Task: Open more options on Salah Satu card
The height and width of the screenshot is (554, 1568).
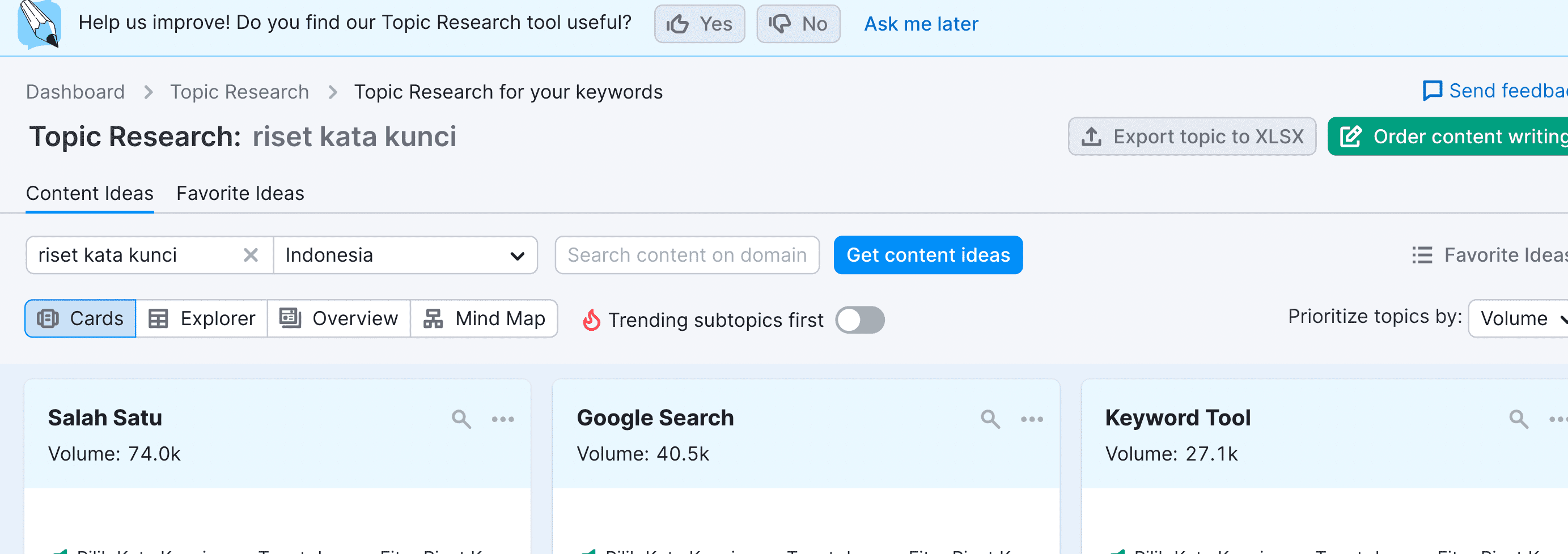Action: click(x=503, y=419)
